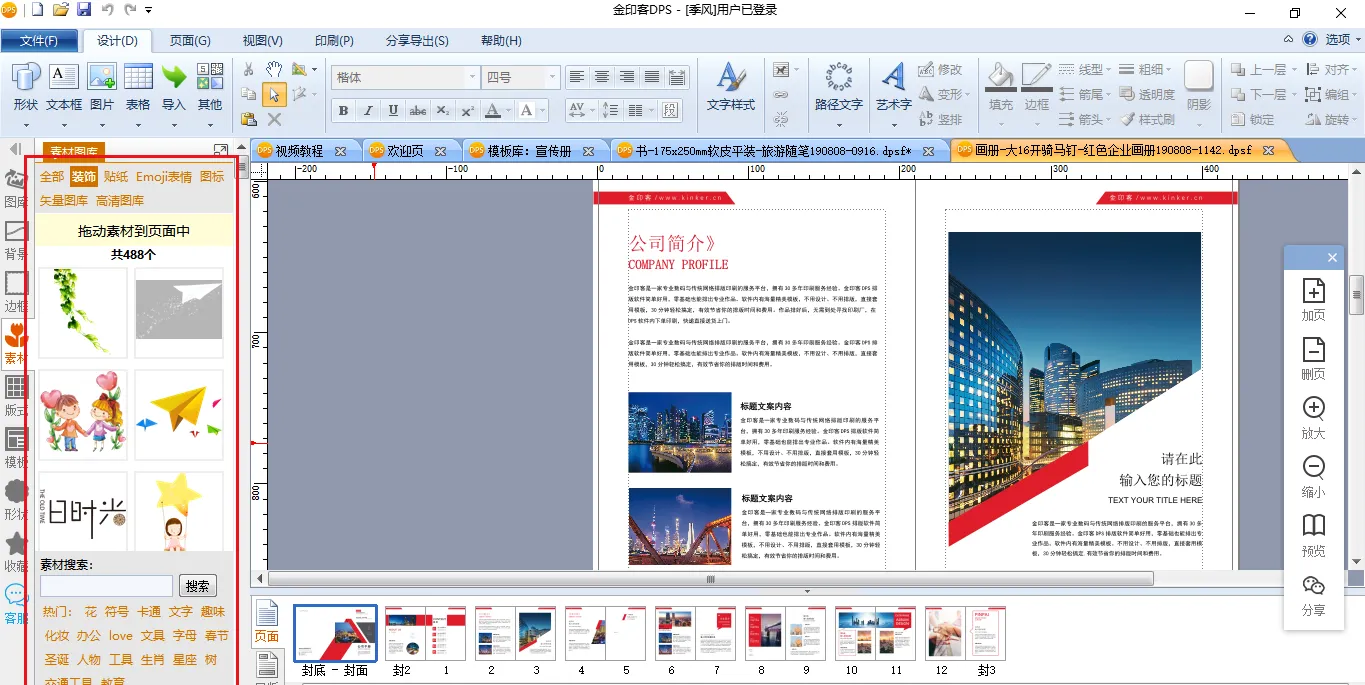Click the font color A swatch

click(491, 110)
